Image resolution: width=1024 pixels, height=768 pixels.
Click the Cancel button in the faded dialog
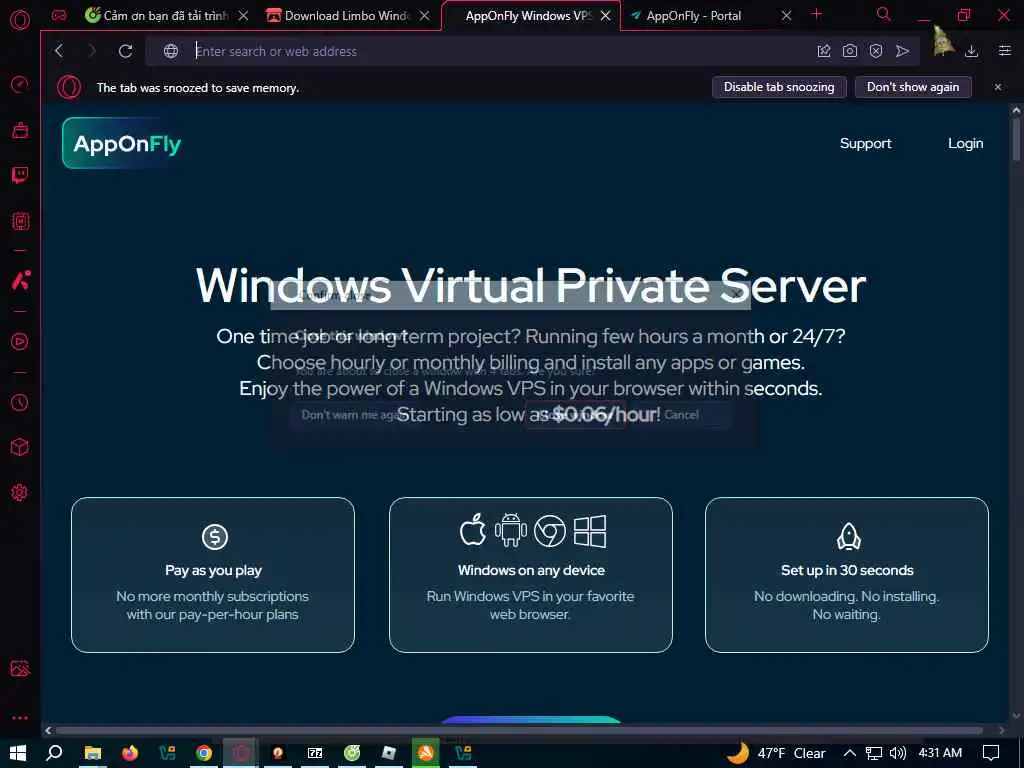[x=681, y=415]
